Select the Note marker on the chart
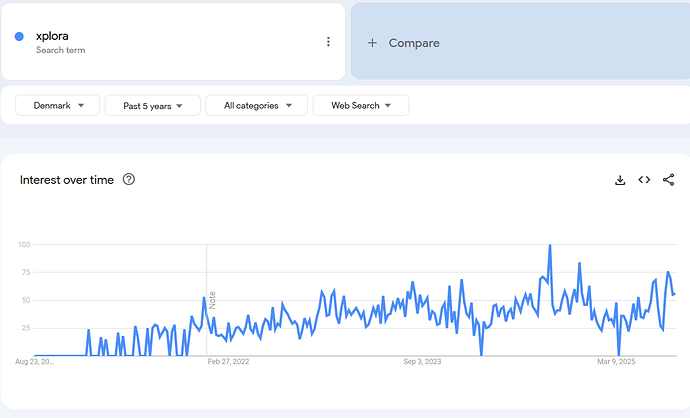 212,299
